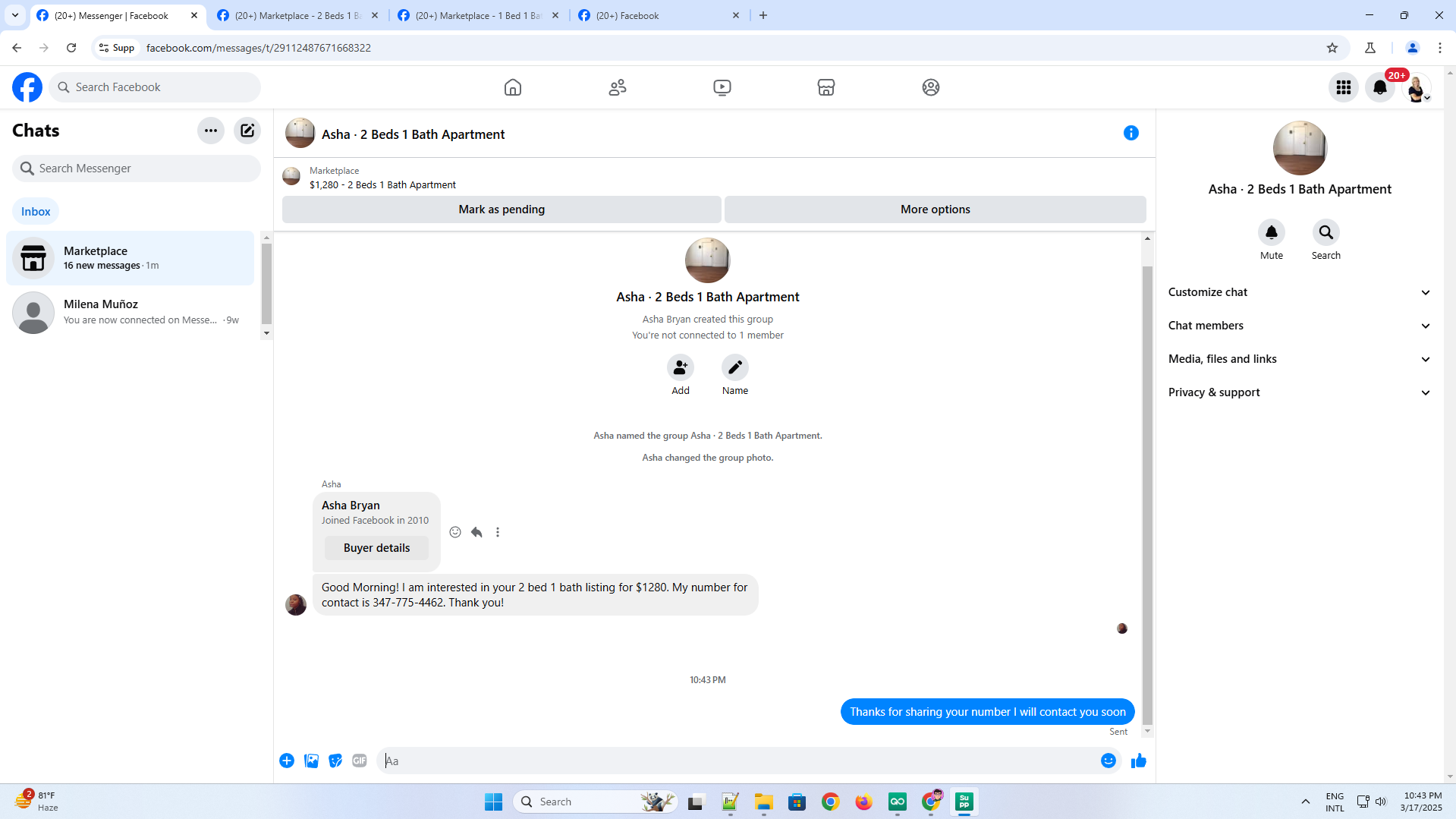Open Chrome profile icon

pos(1413,48)
